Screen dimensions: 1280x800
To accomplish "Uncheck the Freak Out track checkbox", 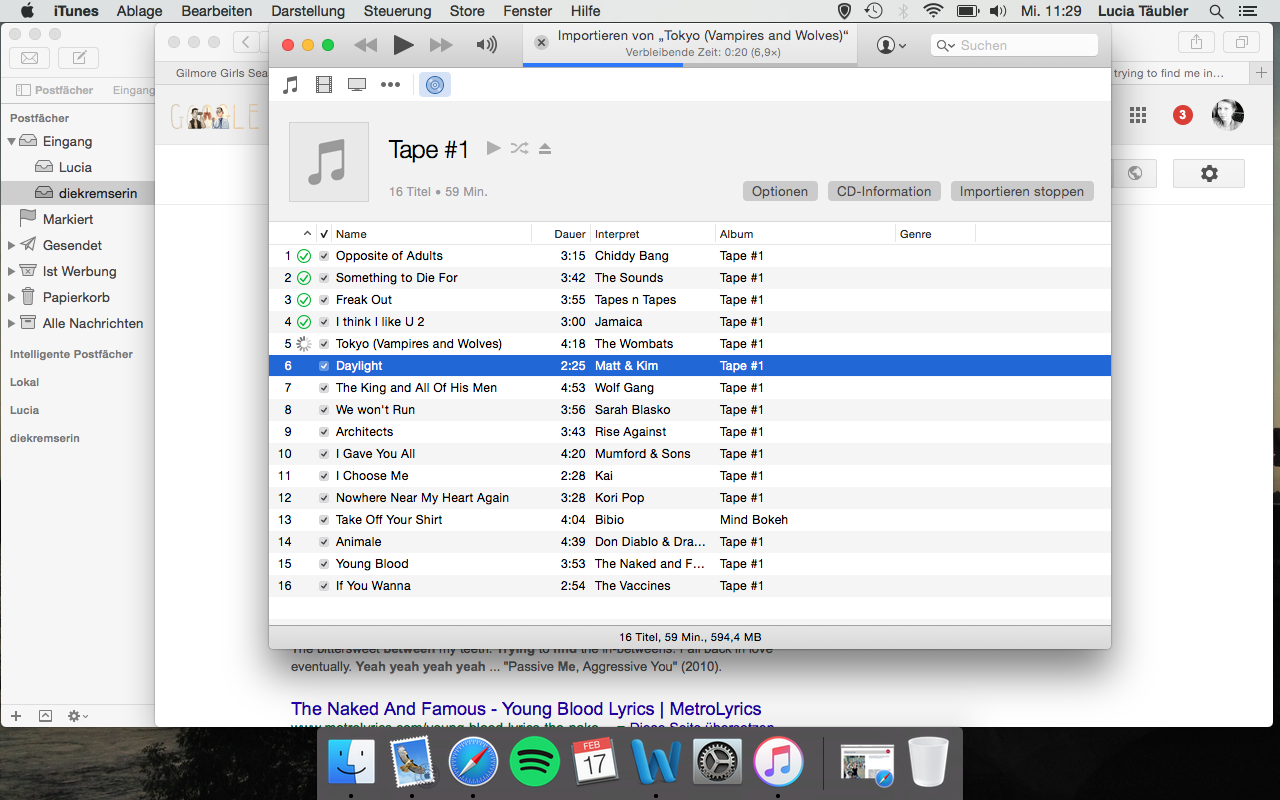I will click(x=324, y=300).
